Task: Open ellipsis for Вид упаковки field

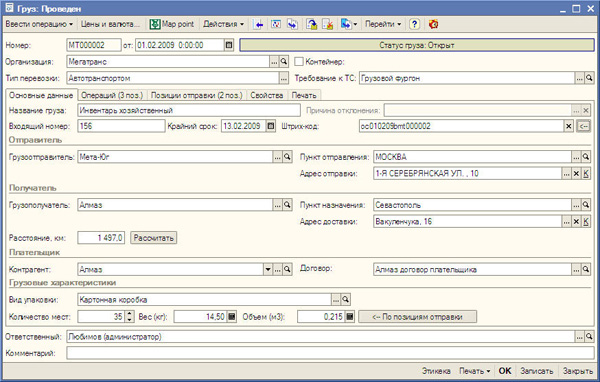Action: (336, 299)
